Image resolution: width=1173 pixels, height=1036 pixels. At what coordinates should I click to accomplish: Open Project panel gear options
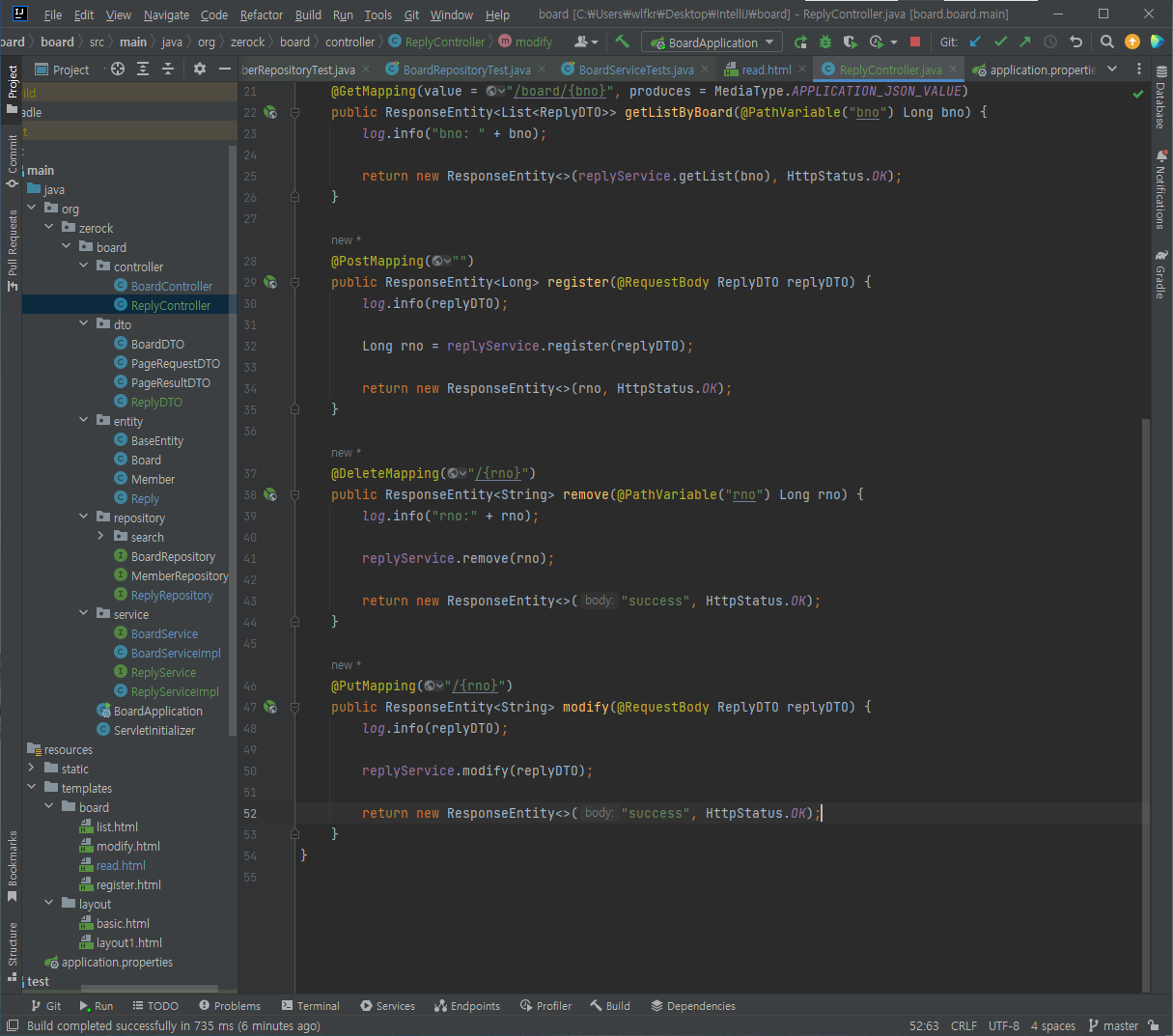pyautogui.click(x=200, y=69)
